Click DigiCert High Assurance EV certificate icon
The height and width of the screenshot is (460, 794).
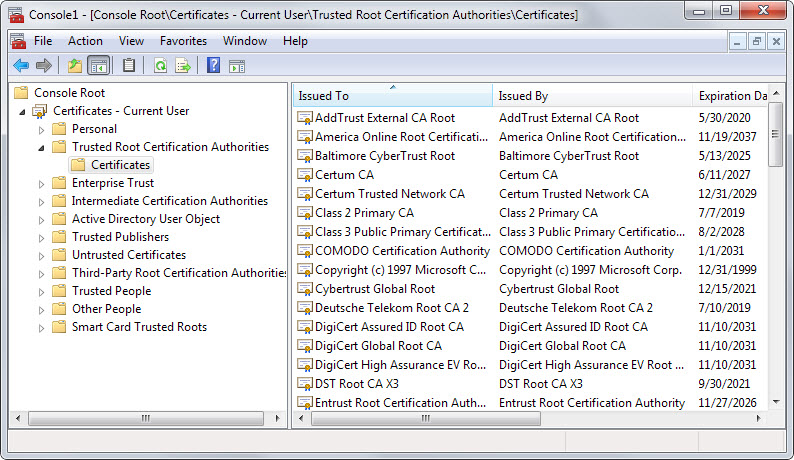click(x=305, y=365)
